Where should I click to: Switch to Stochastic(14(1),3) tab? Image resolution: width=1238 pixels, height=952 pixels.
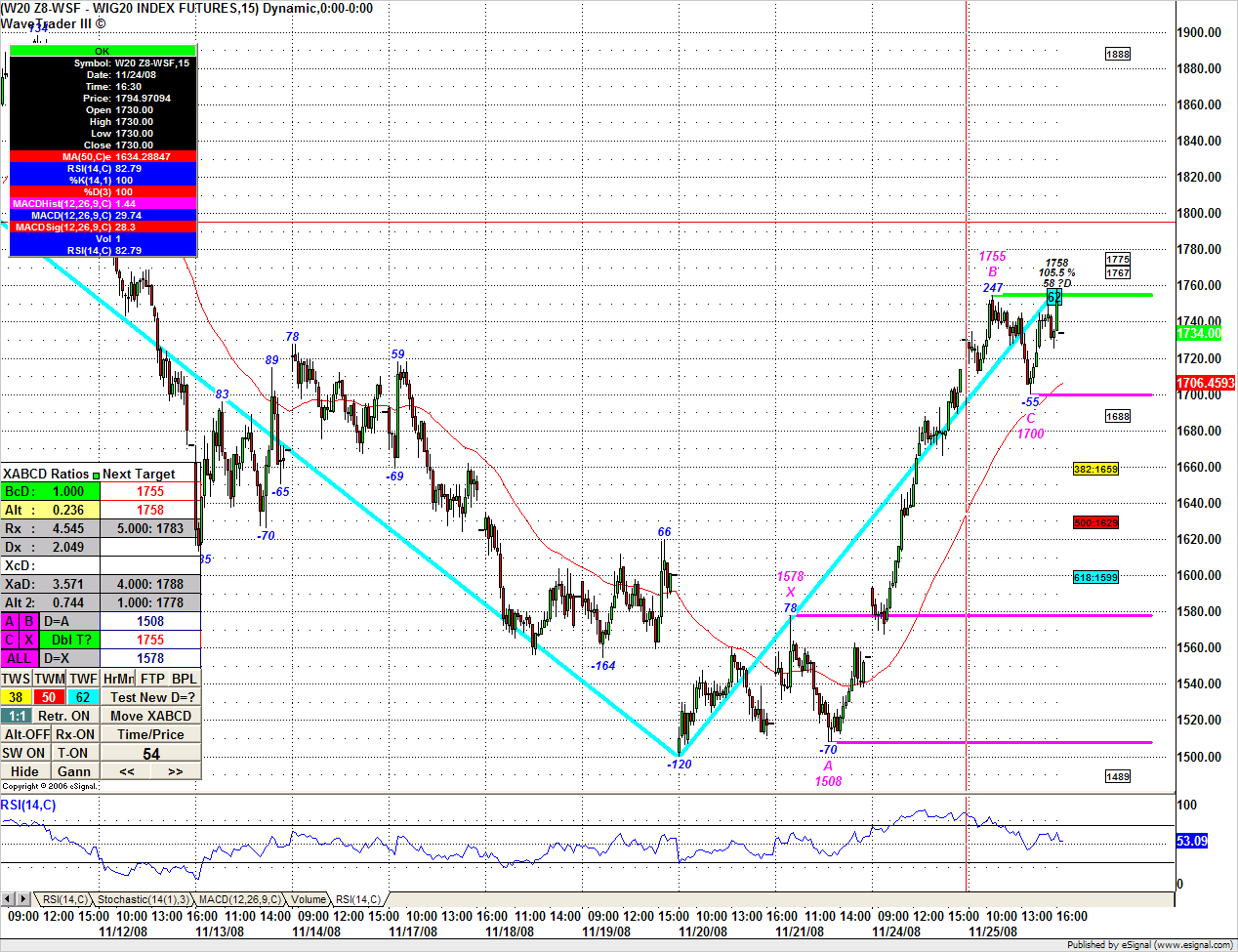click(x=143, y=899)
